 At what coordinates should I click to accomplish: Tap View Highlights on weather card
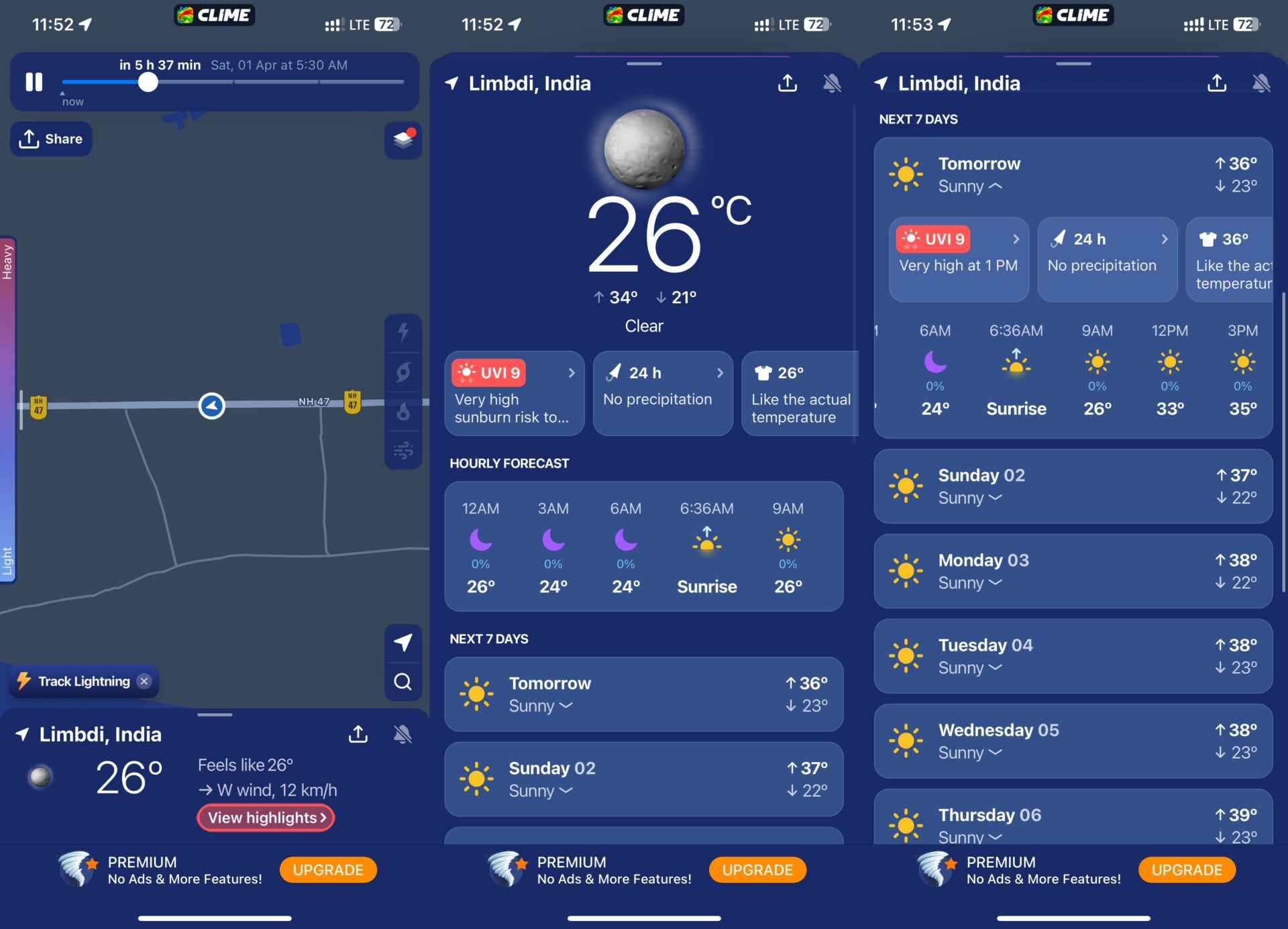[x=265, y=818]
